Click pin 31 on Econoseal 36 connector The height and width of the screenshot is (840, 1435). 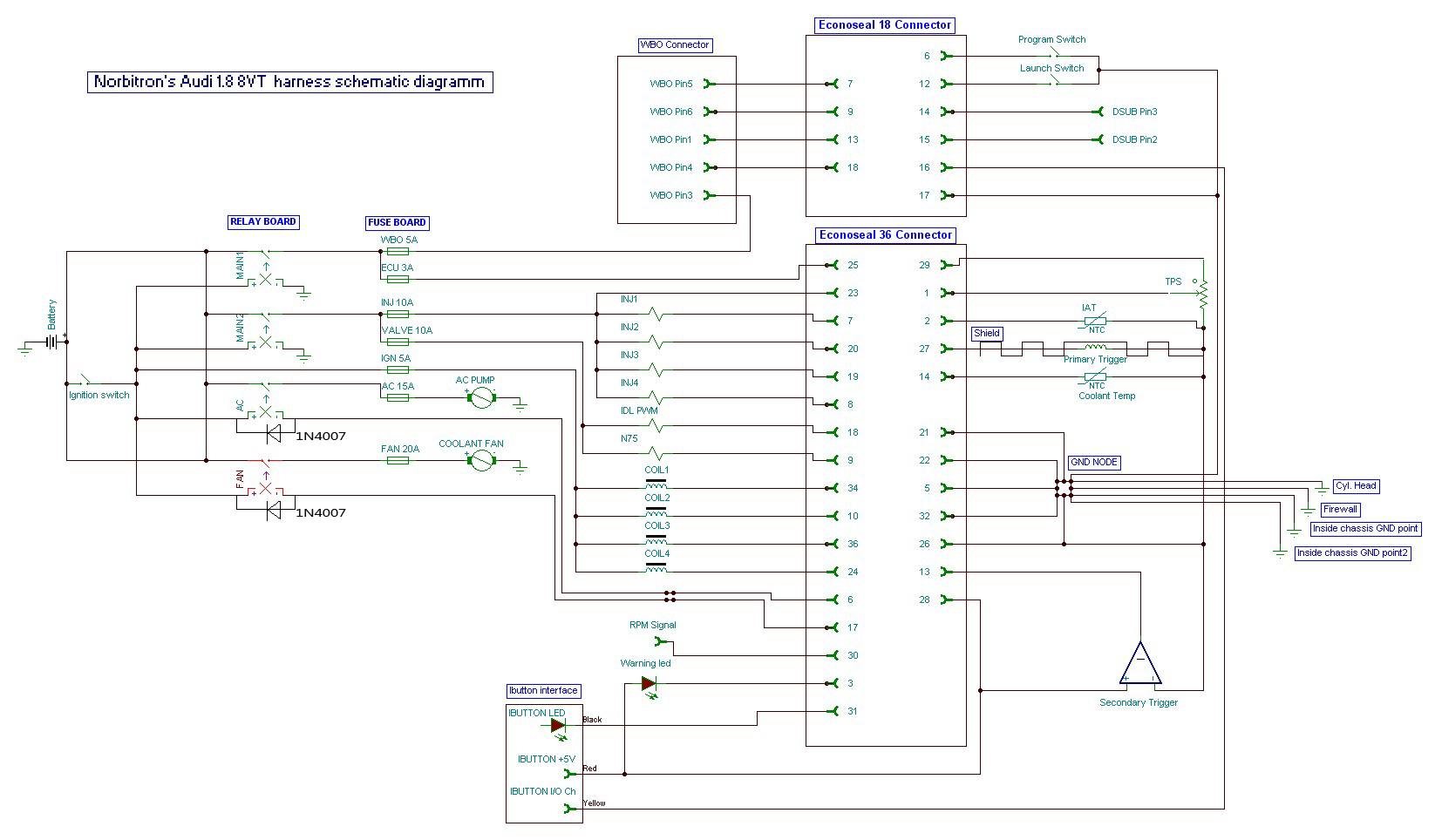tap(853, 711)
